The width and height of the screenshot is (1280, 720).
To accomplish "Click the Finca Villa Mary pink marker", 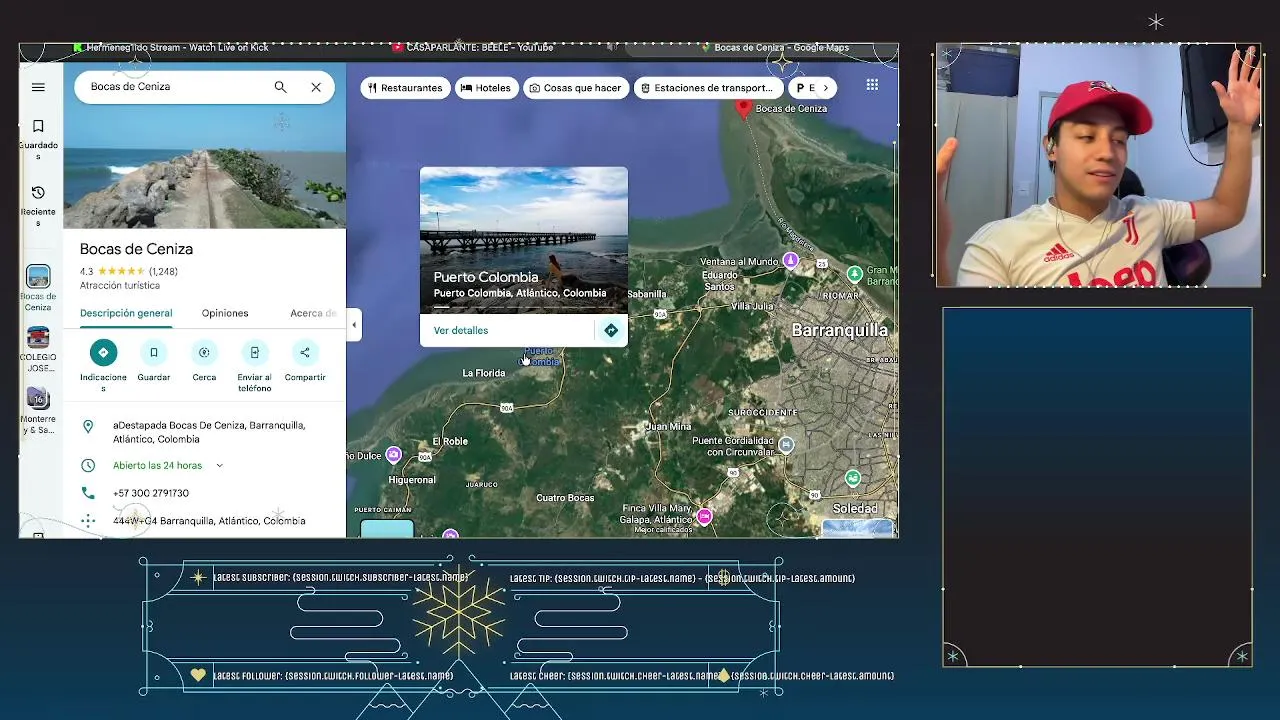I will [705, 516].
